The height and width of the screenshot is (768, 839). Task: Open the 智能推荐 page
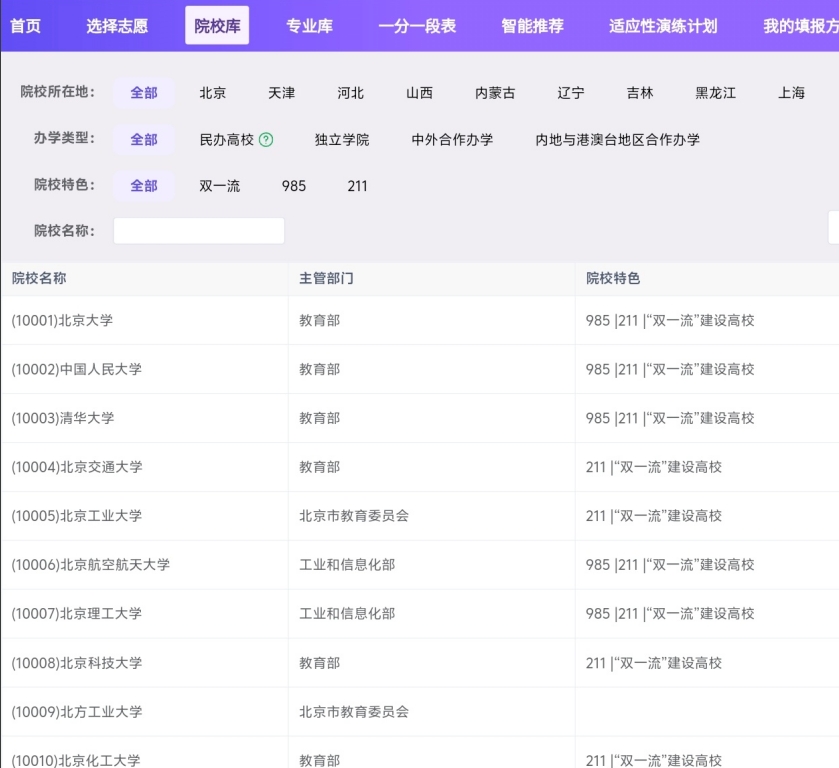[x=531, y=27]
